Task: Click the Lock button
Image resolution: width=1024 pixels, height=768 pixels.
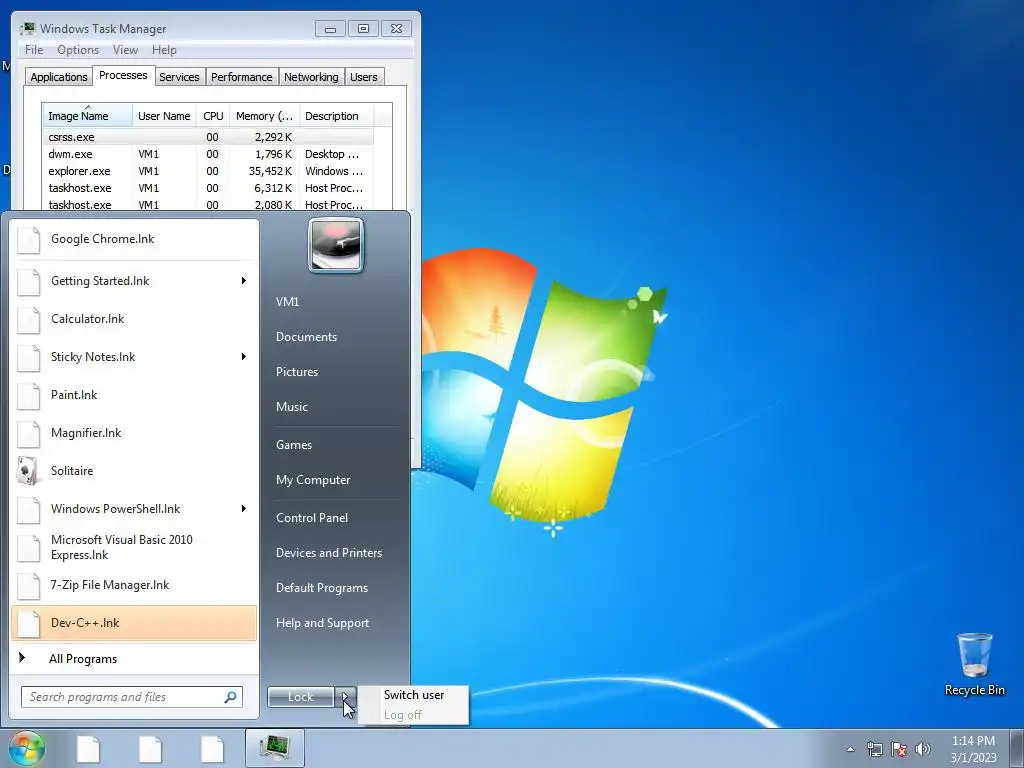Action: (x=300, y=697)
